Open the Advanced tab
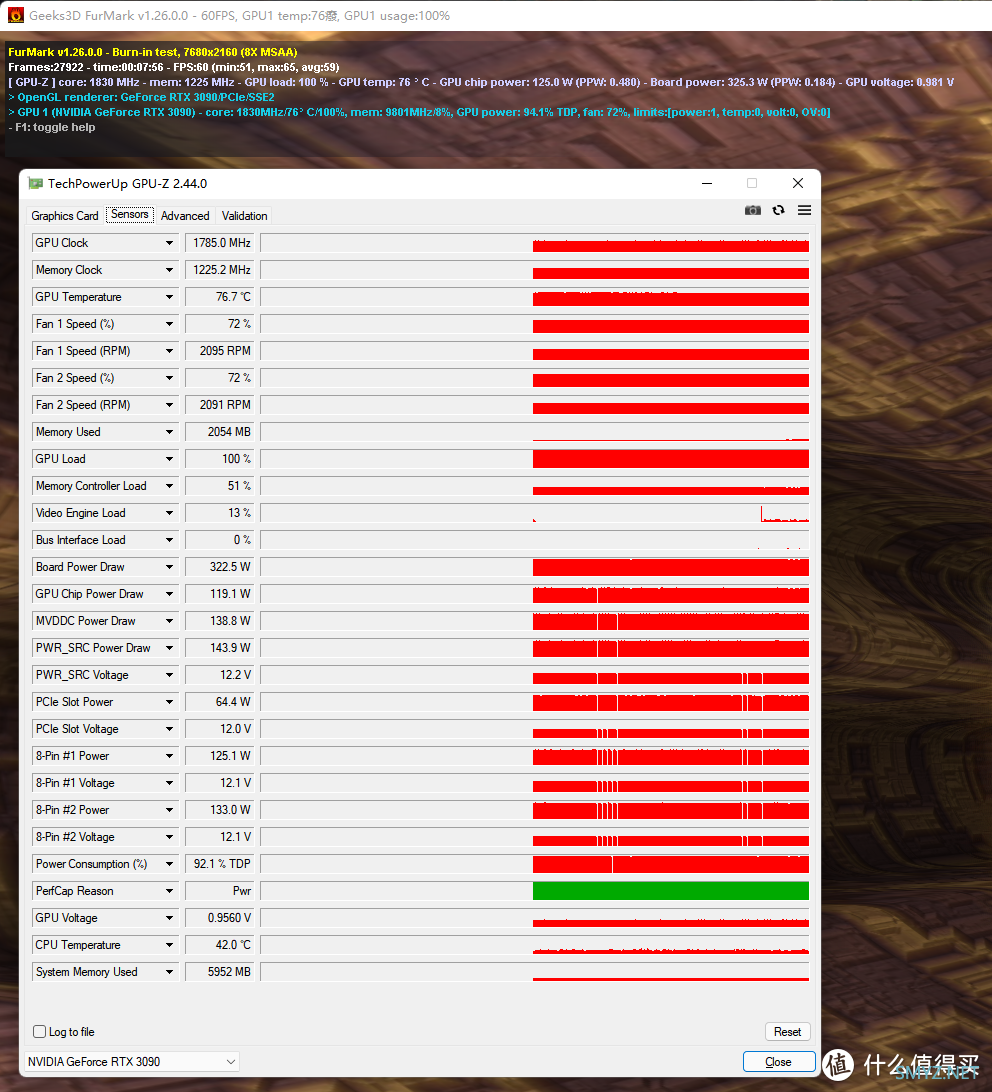 pos(185,216)
